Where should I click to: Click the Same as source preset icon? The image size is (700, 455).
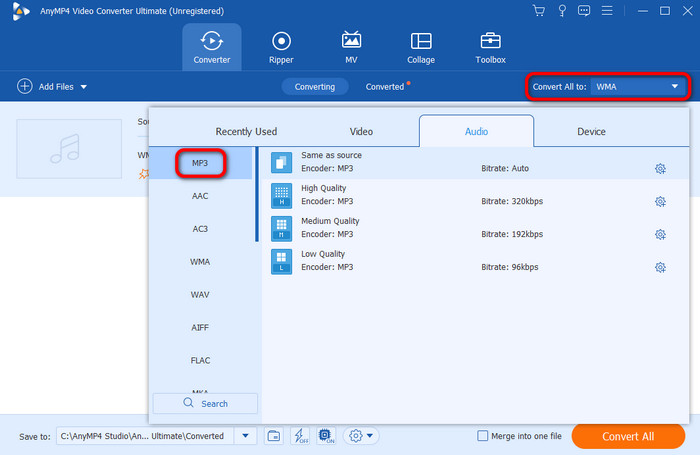281,163
